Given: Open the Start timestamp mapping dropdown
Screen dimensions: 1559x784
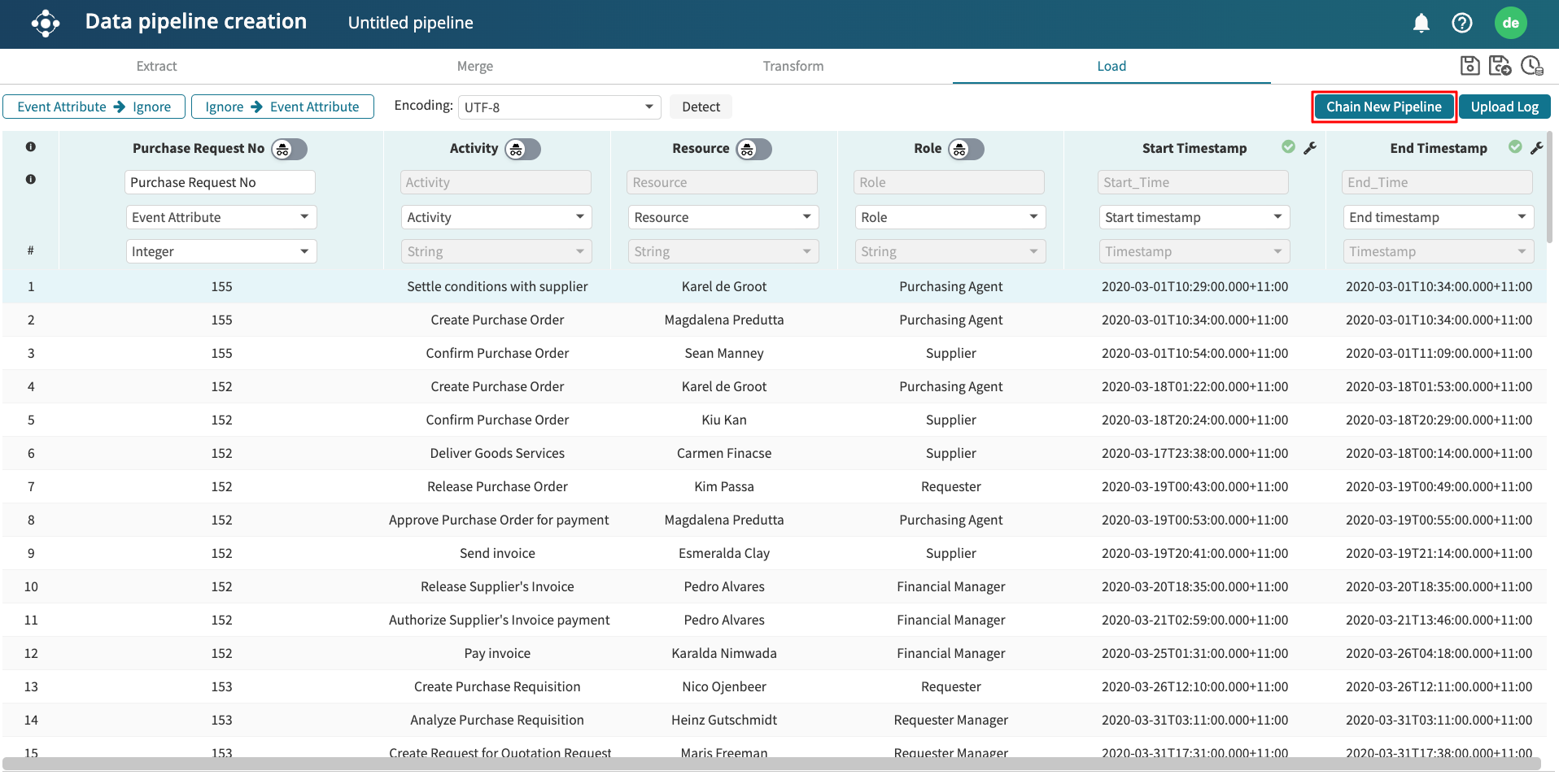Looking at the screenshot, I should tap(1193, 218).
